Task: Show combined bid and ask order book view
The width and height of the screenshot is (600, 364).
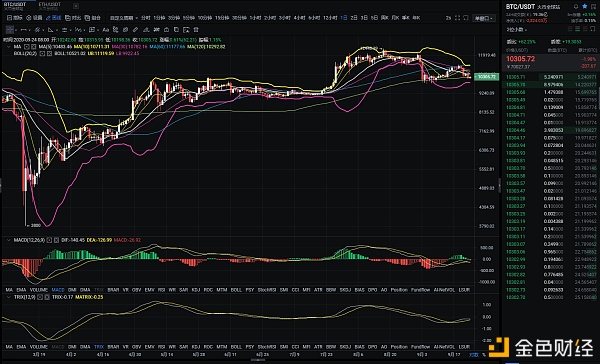Action: click(571, 29)
